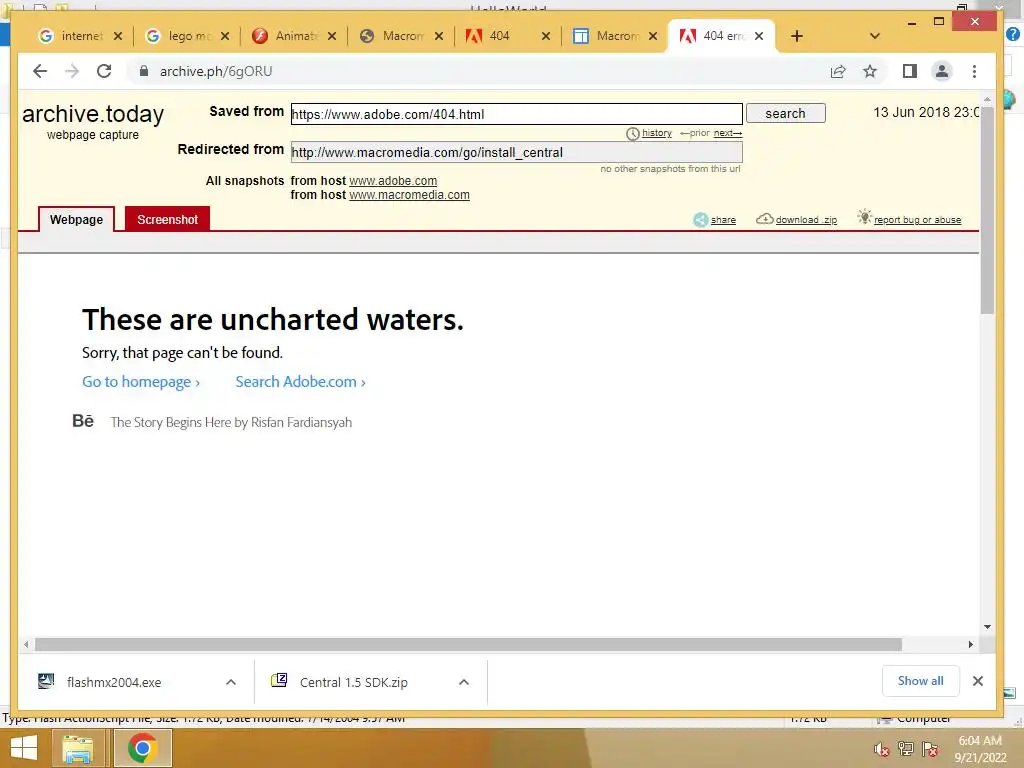
Task: Click the vertical scrollbar thumb
Action: point(987,210)
